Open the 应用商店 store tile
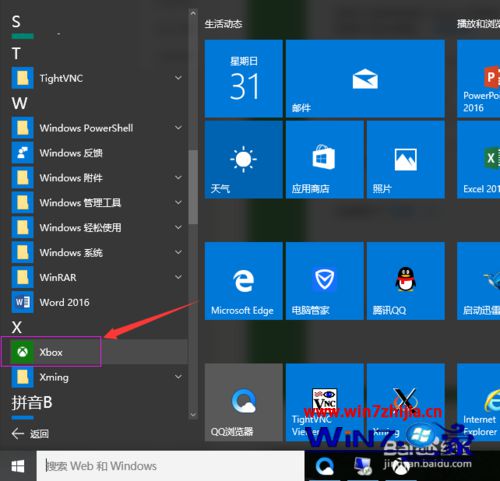 click(325, 160)
